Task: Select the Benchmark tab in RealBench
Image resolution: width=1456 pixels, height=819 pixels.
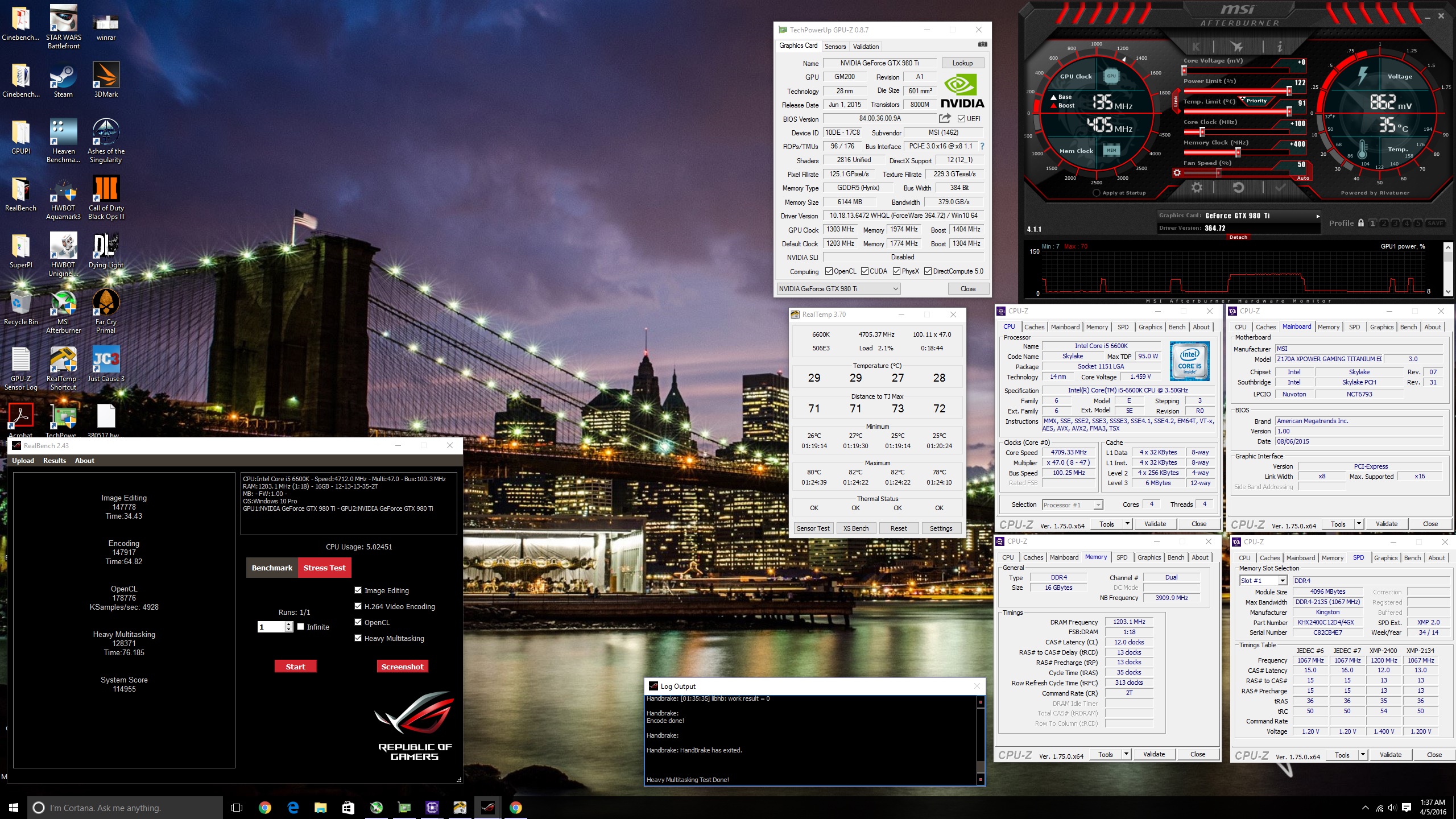Action: (272, 568)
